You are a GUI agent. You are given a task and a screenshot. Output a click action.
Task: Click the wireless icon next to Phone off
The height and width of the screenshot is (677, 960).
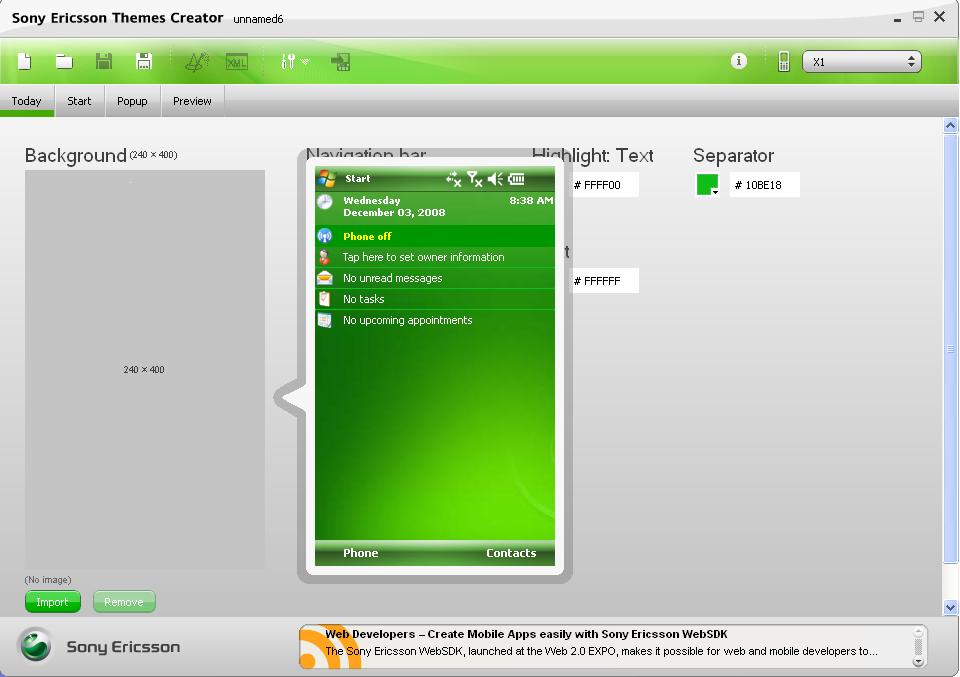point(325,236)
